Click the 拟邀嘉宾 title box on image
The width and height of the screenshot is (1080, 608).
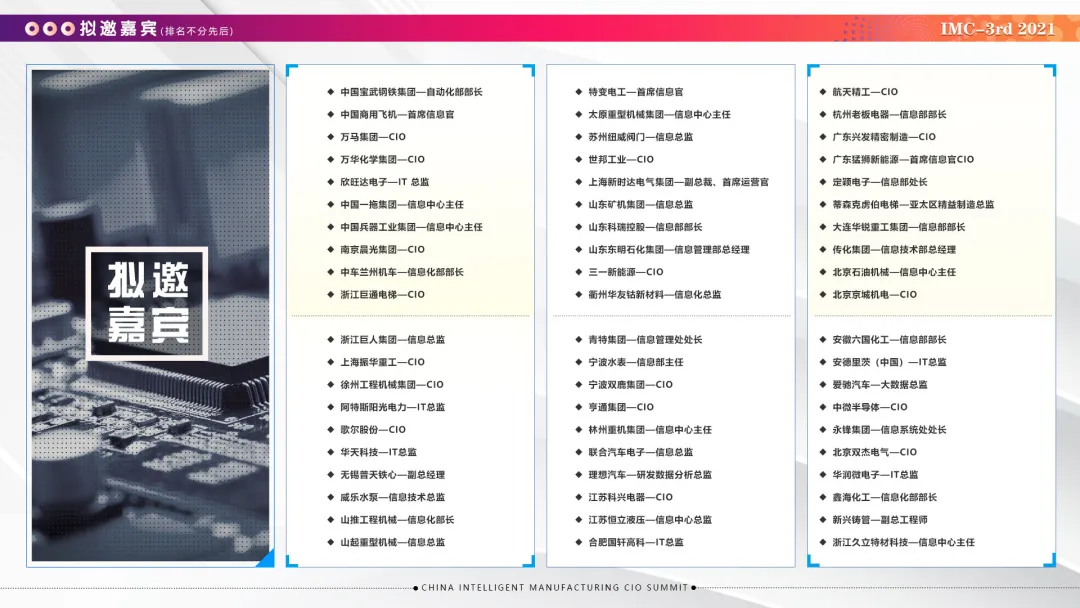[147, 304]
